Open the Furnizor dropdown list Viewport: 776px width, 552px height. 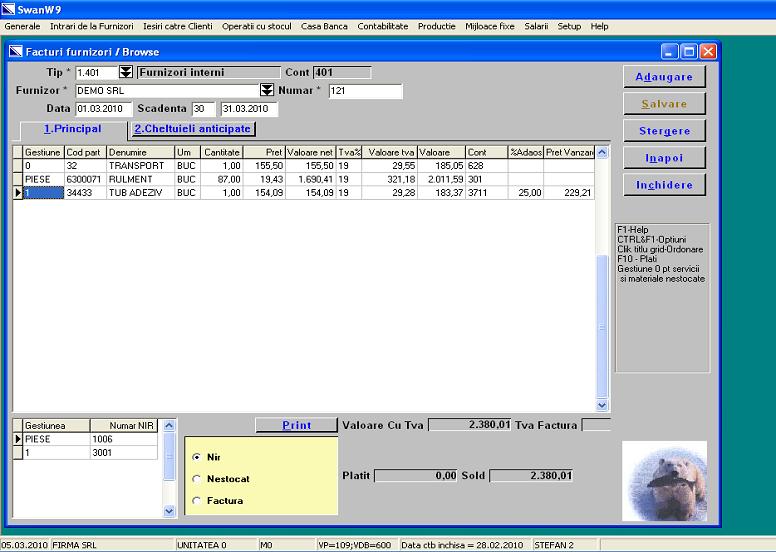[267, 91]
